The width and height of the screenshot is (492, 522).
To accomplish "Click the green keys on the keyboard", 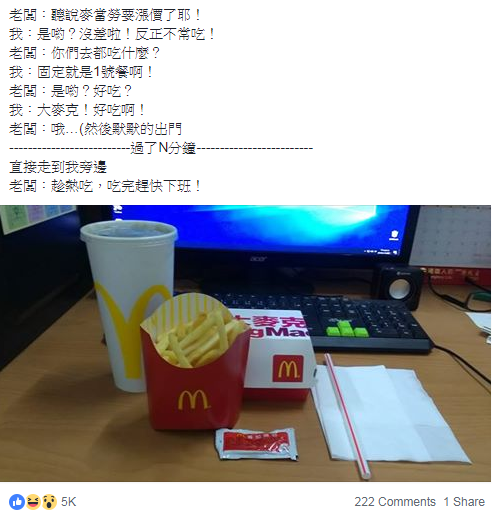I will (347, 329).
